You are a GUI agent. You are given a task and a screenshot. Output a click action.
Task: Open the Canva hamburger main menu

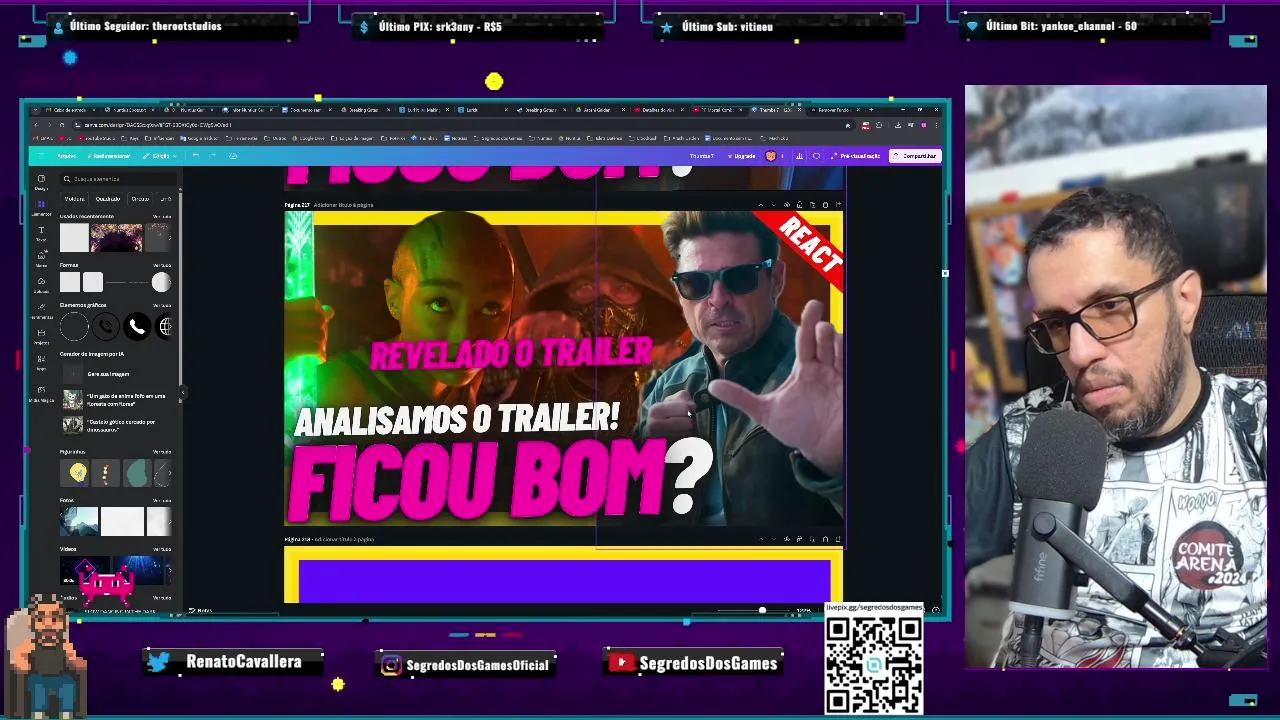[41, 156]
